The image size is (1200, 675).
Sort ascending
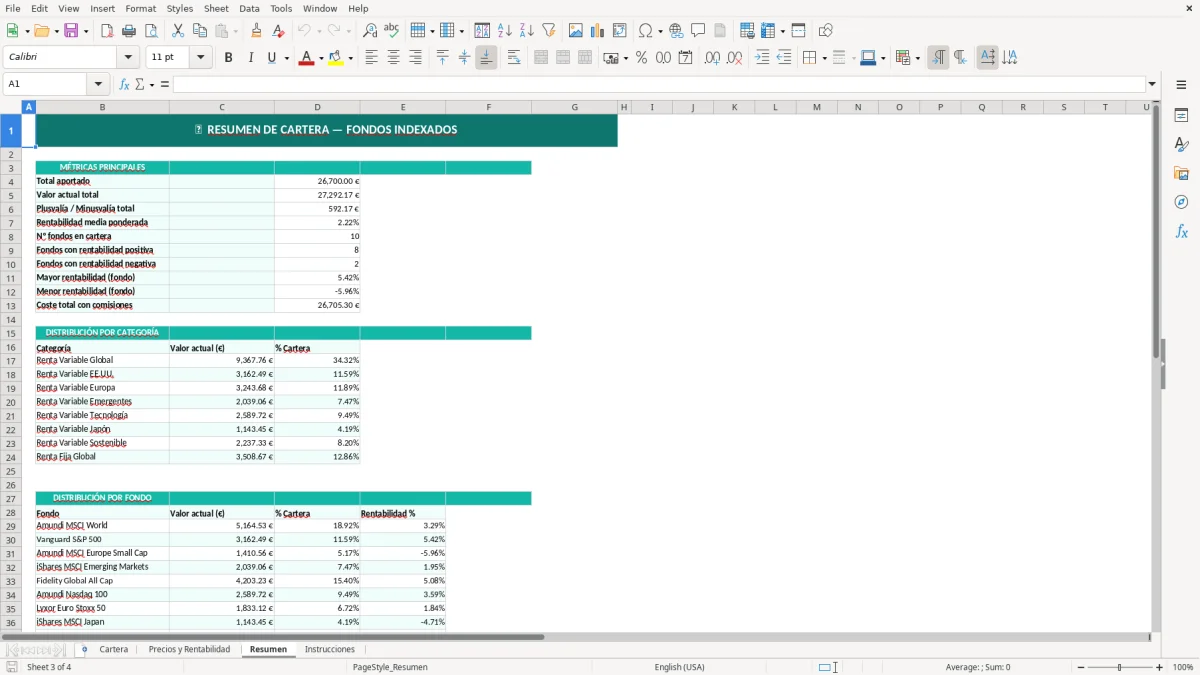point(505,31)
